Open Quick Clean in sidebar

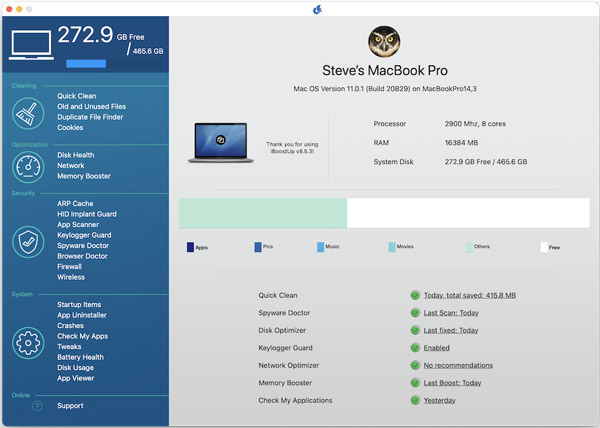tap(77, 96)
